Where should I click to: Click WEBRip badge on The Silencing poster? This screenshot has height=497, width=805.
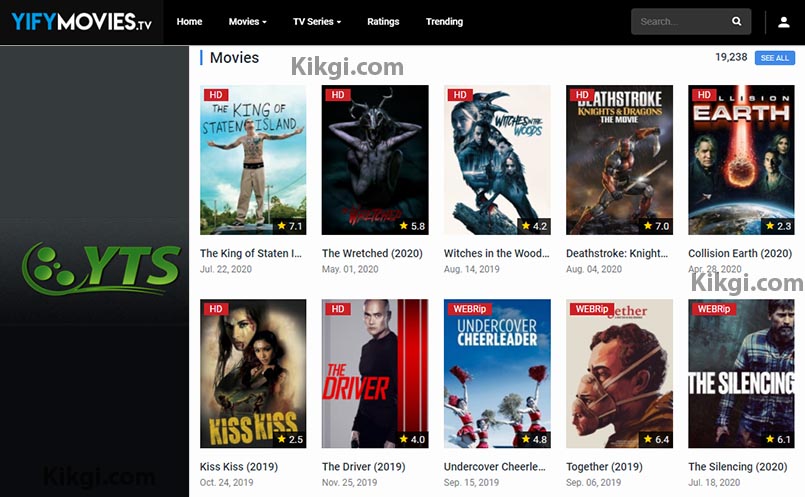[x=714, y=309]
